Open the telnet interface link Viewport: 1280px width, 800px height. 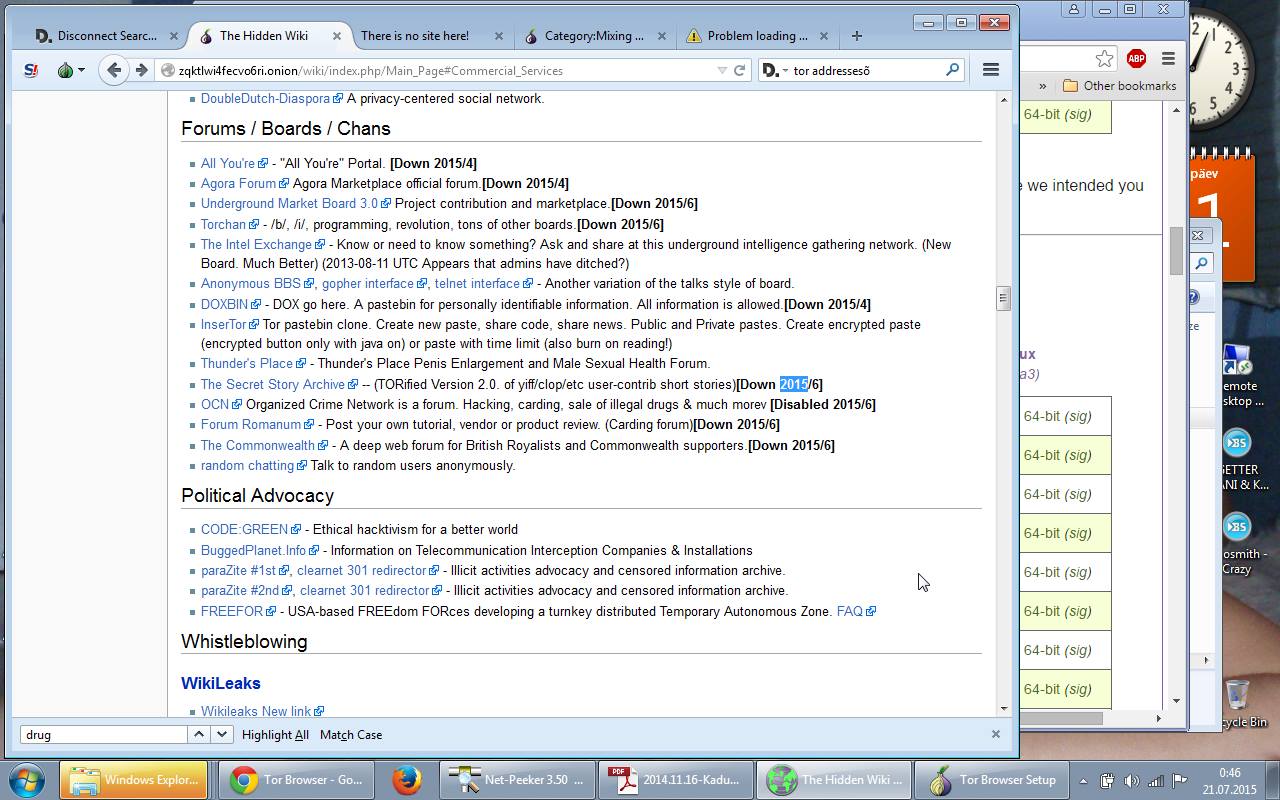tap(477, 284)
